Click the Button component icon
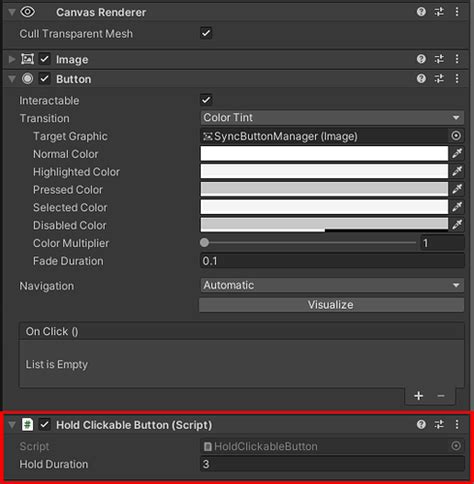 [x=27, y=79]
